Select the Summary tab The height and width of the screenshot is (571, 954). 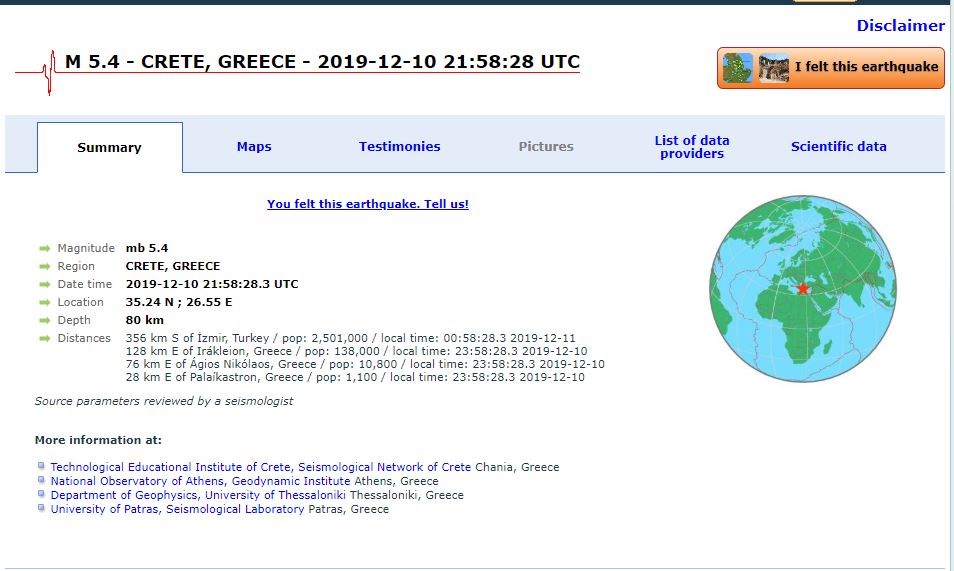(109, 148)
